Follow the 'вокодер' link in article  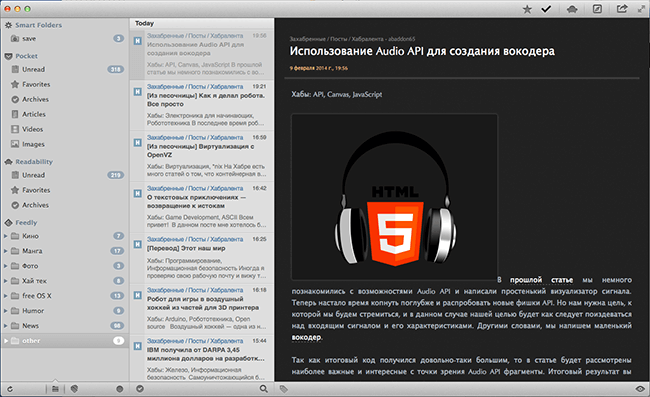[306, 337]
